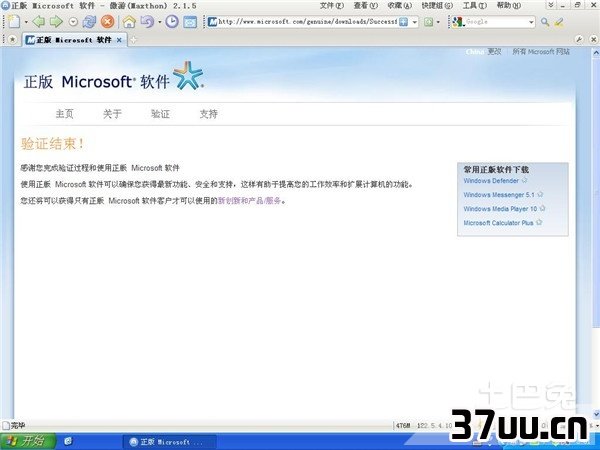Close the 正版 Microsoft 软件 tab
This screenshot has width=600, height=450.
(119, 40)
